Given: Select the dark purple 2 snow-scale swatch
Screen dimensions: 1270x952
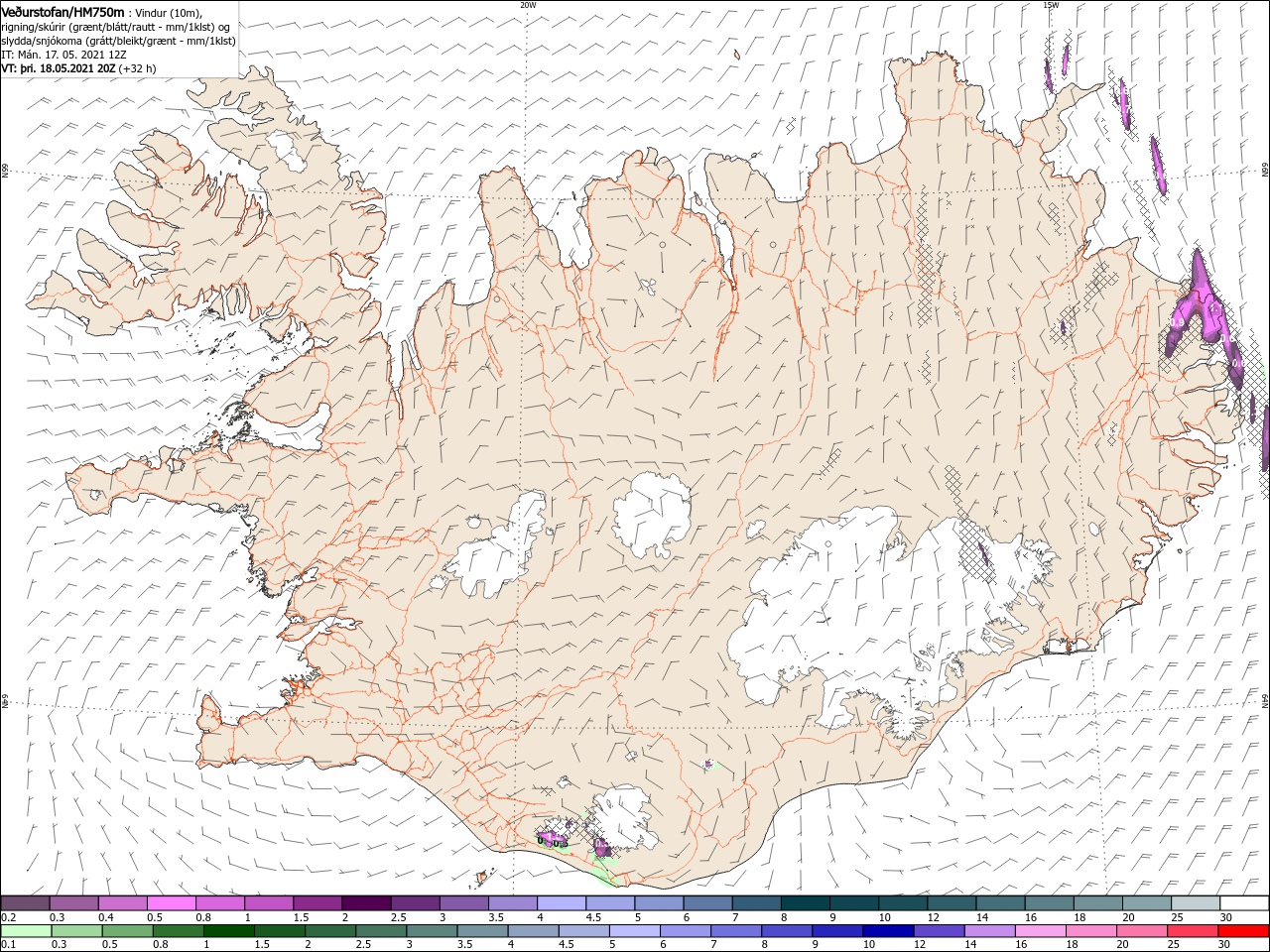Looking at the screenshot, I should pyautogui.click(x=366, y=903).
